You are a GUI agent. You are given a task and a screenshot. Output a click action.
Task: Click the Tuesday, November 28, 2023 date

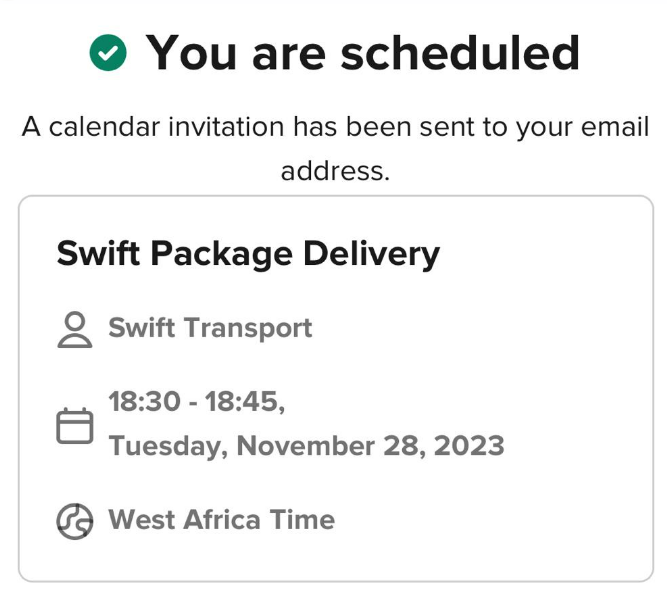click(306, 446)
